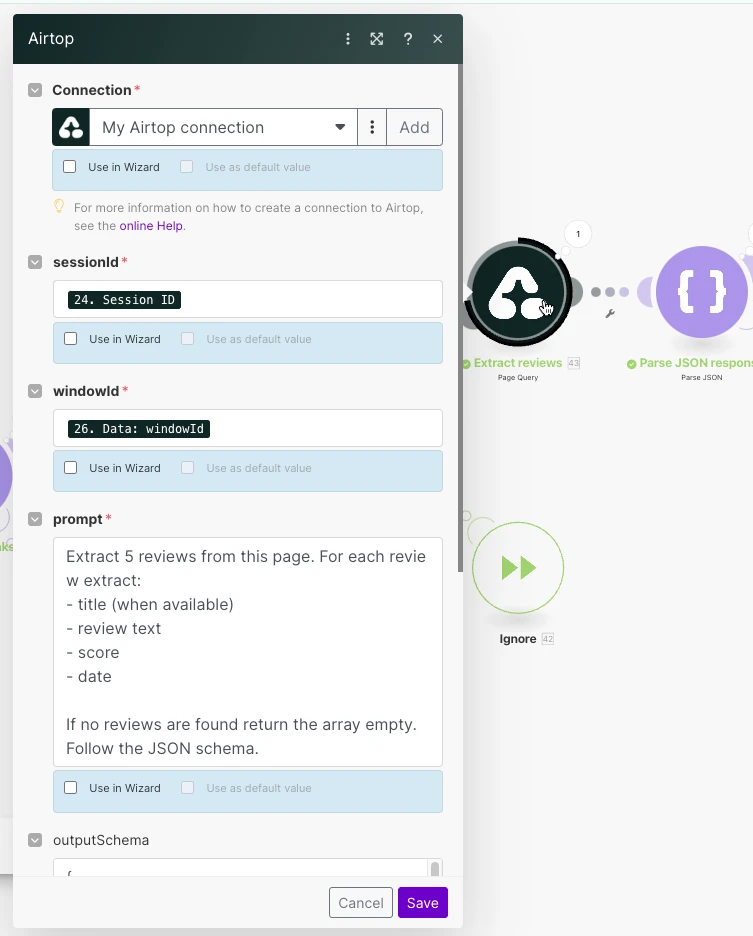Enable Use in Wizard for Connection
The height and width of the screenshot is (936, 753).
pyautogui.click(x=70, y=167)
